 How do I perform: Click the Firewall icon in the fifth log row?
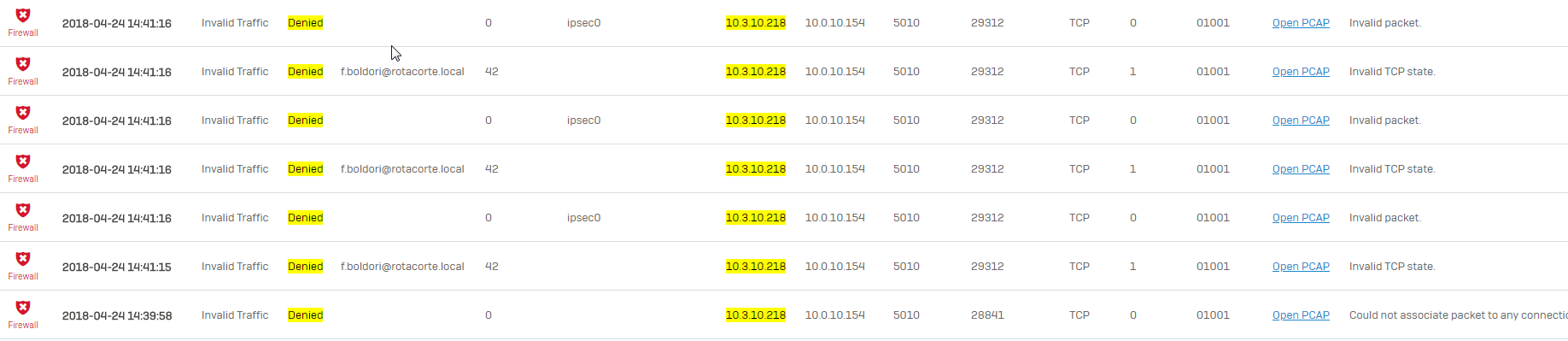pos(23,210)
